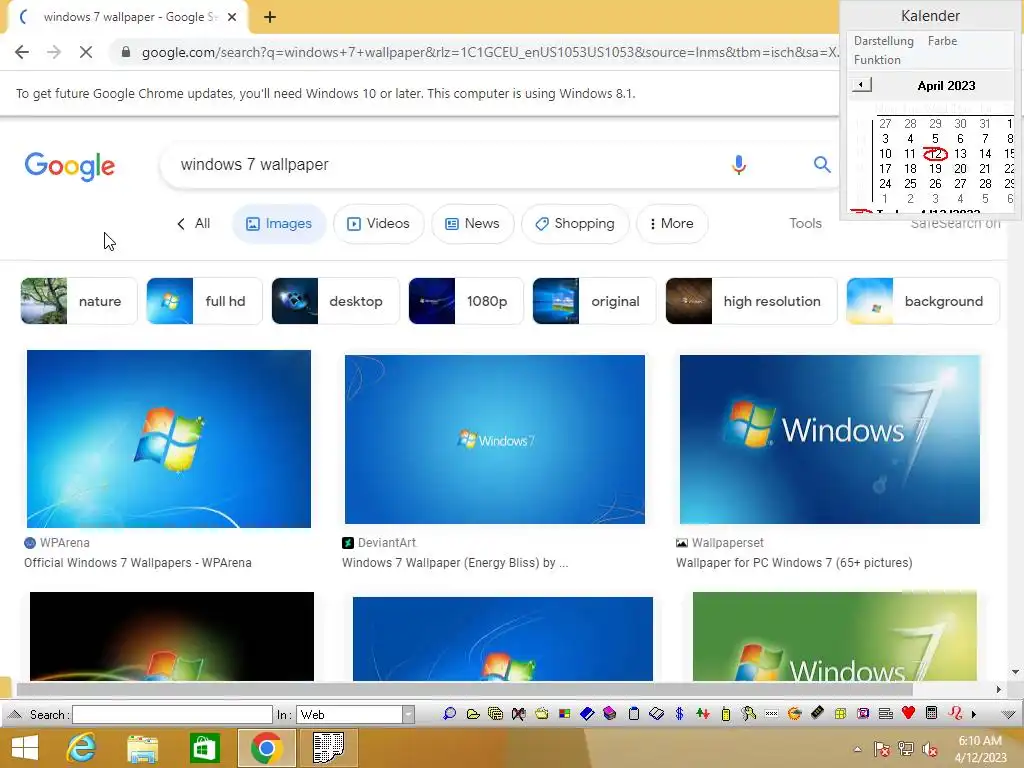Open DeviantArt Energy Bliss wallpaper link

coord(455,562)
